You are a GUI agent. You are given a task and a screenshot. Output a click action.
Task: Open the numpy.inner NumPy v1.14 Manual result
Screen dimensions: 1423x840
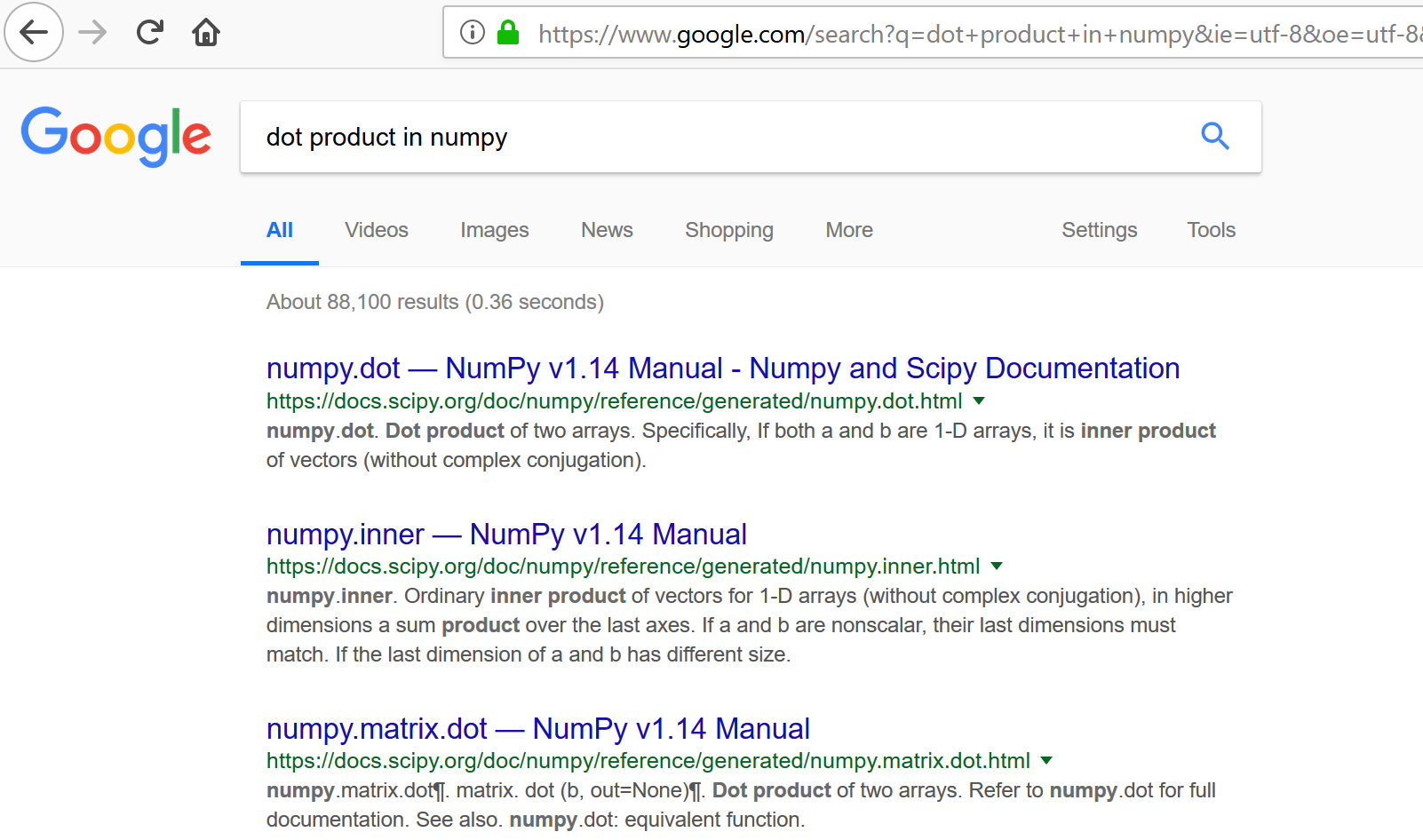[x=506, y=534]
